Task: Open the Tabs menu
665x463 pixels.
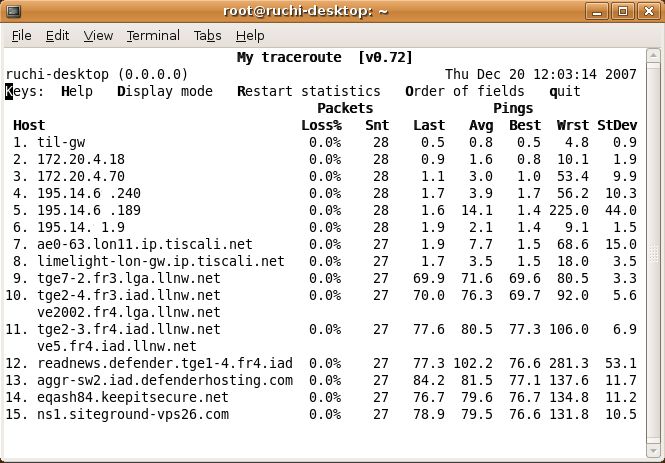Action: (207, 36)
